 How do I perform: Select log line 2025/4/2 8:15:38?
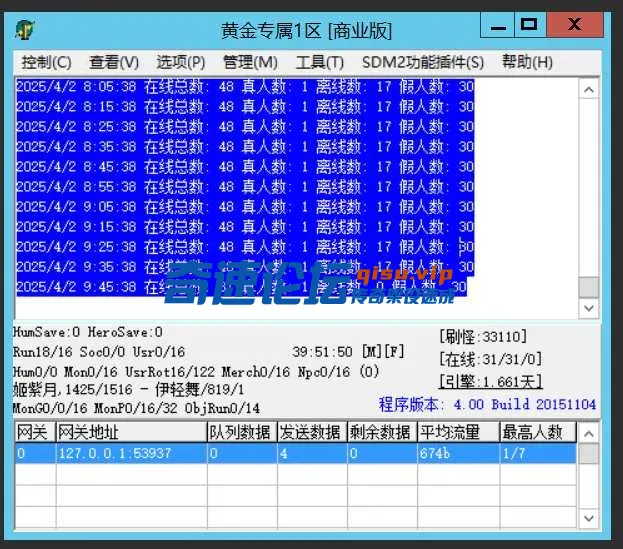(x=245, y=106)
